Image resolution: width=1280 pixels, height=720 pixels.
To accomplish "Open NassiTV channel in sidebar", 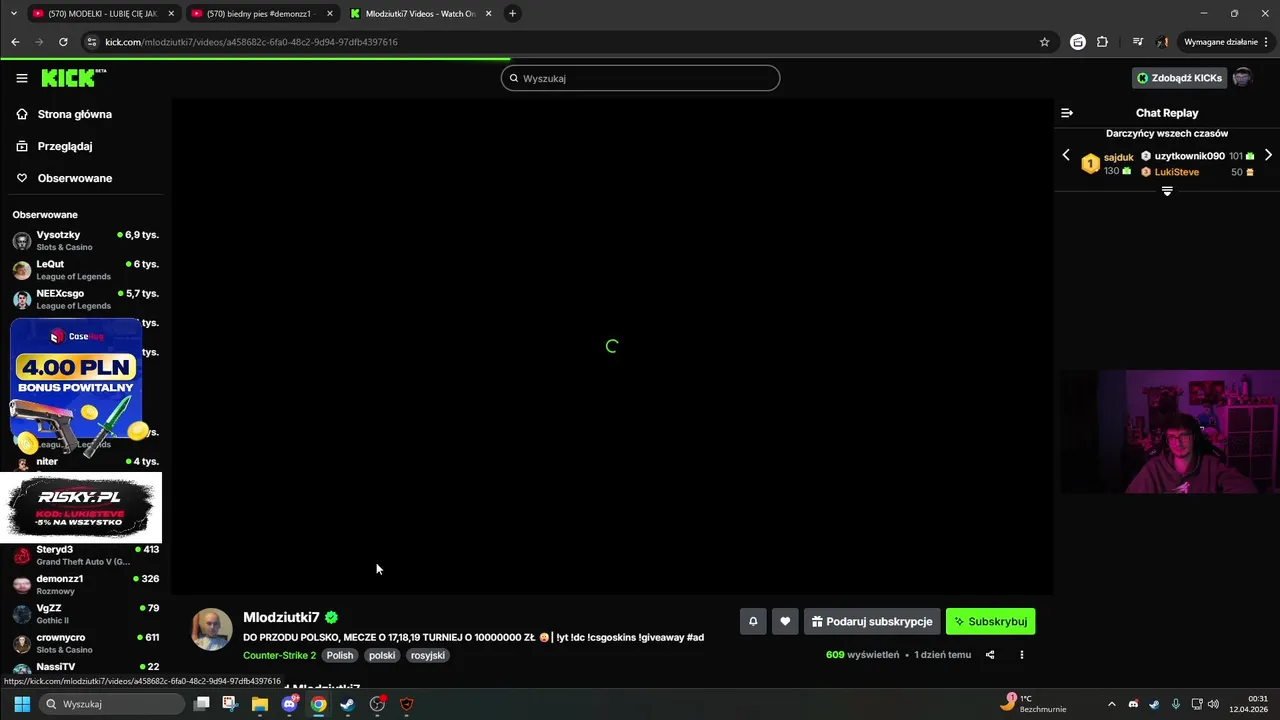I will [86, 669].
